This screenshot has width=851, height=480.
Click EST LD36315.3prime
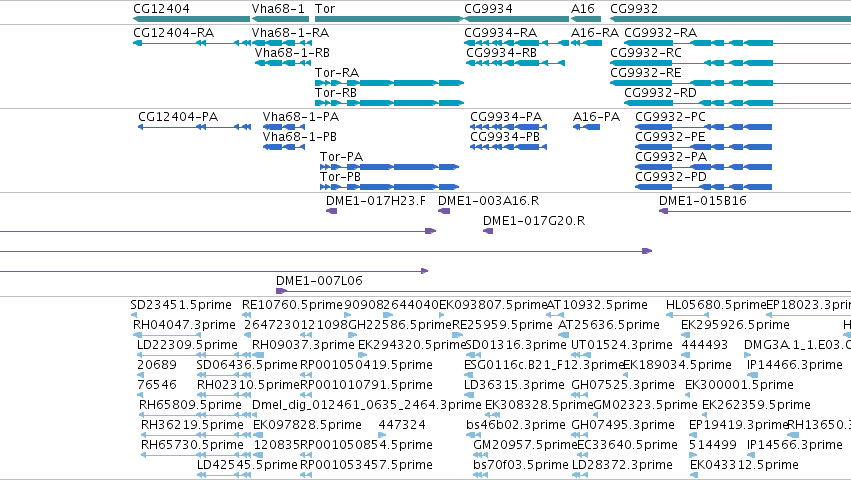pyautogui.click(x=514, y=385)
